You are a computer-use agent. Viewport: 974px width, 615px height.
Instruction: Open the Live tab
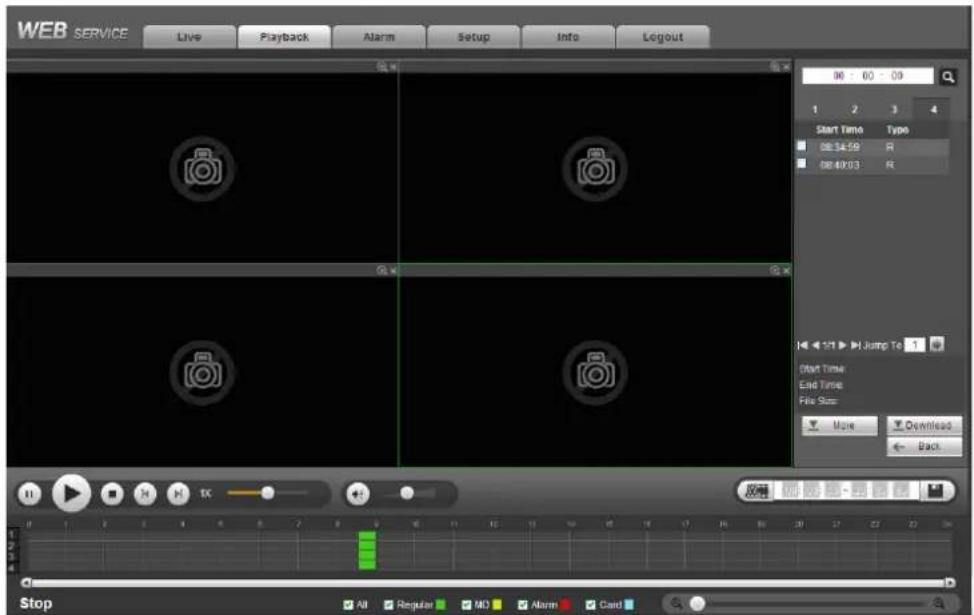coord(189,37)
